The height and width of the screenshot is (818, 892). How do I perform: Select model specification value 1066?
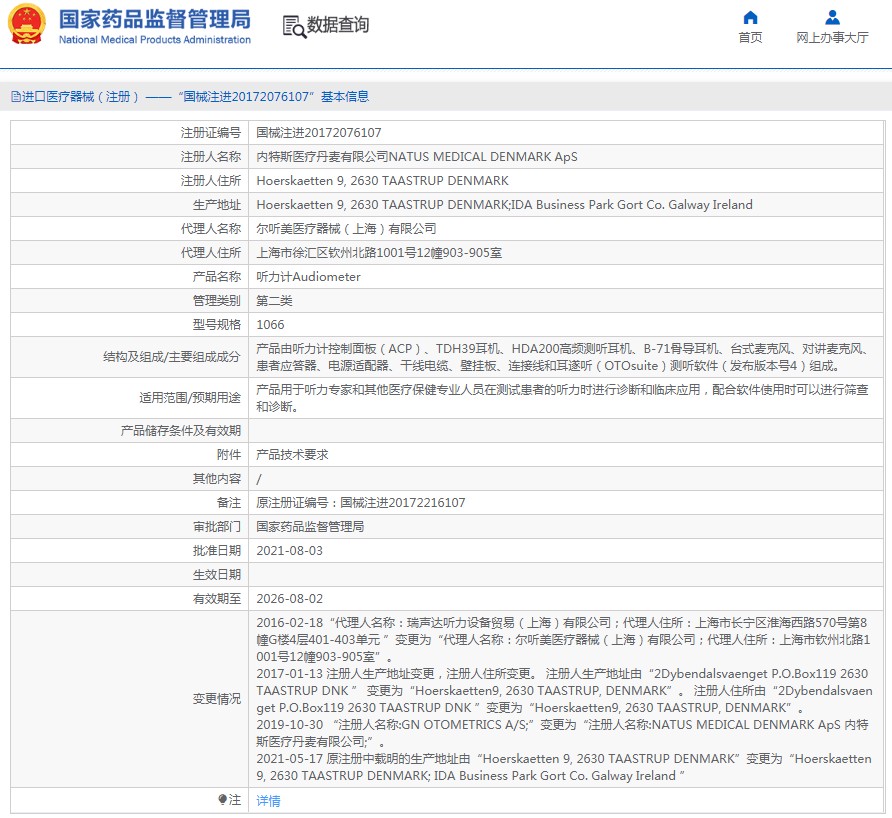point(270,325)
